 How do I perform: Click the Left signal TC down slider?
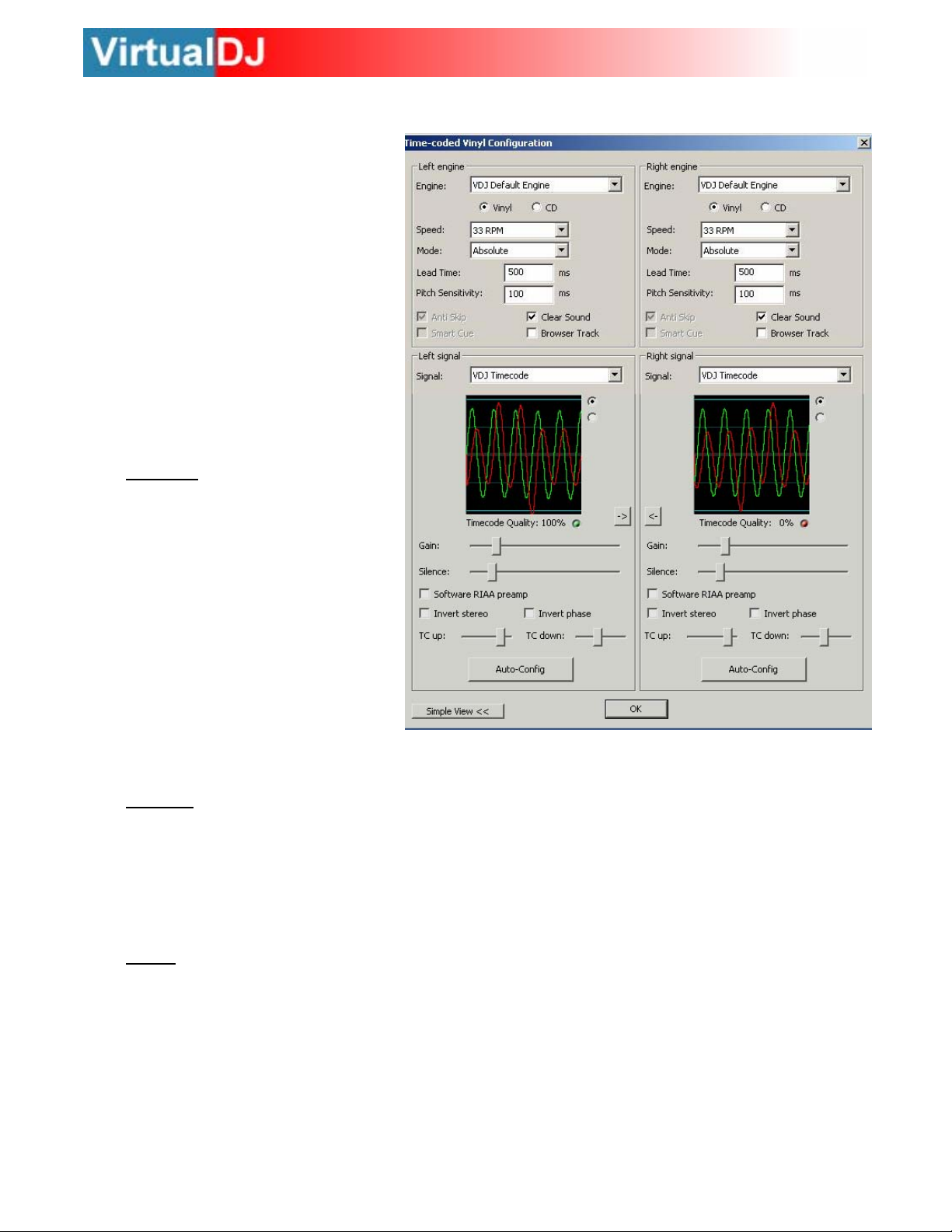600,637
